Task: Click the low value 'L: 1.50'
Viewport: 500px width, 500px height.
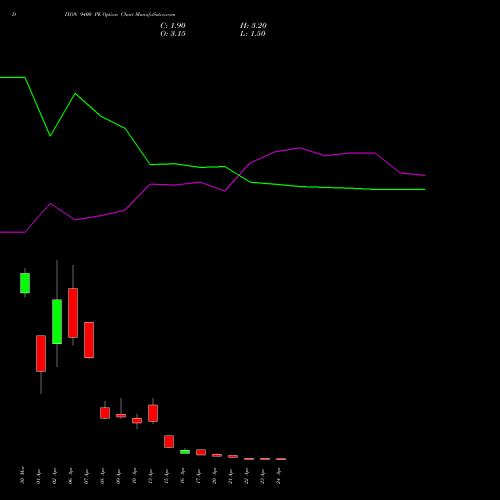Action: (x=253, y=34)
